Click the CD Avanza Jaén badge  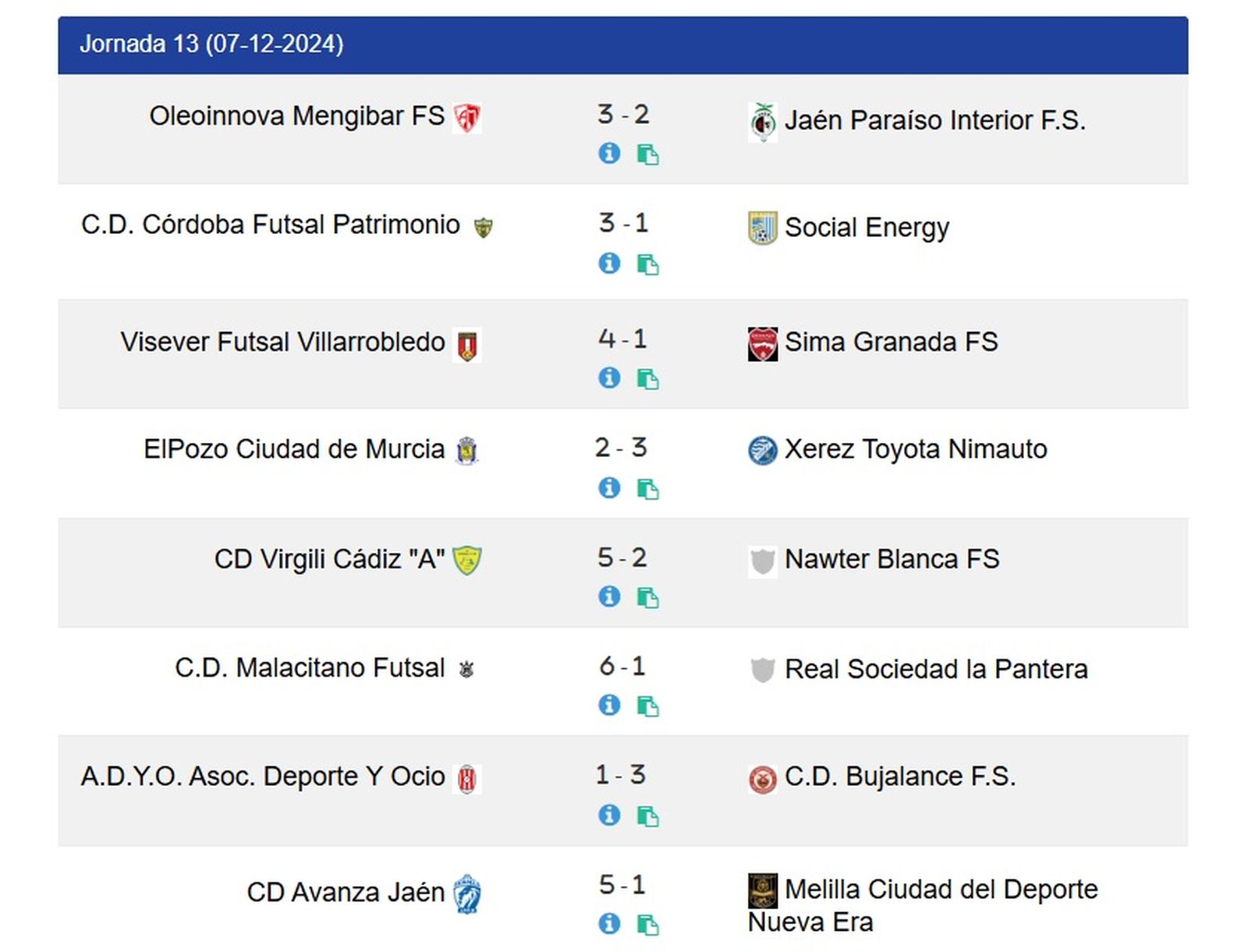coord(468,893)
